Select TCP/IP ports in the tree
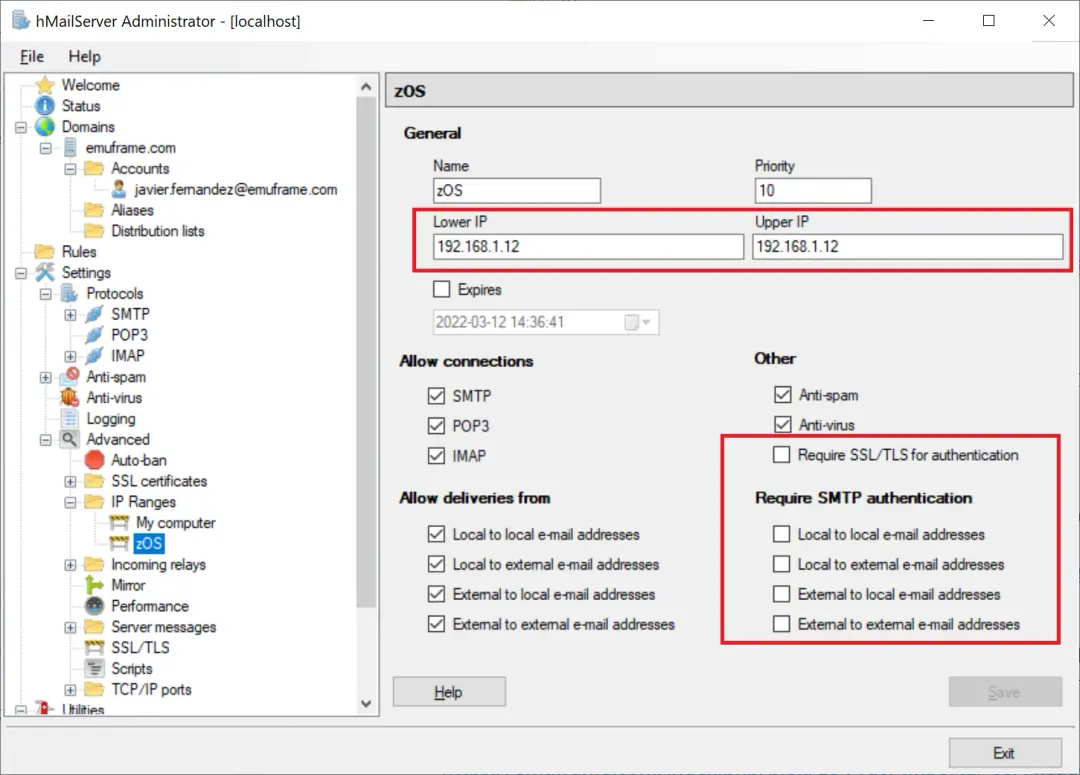This screenshot has height=775, width=1080. point(152,690)
